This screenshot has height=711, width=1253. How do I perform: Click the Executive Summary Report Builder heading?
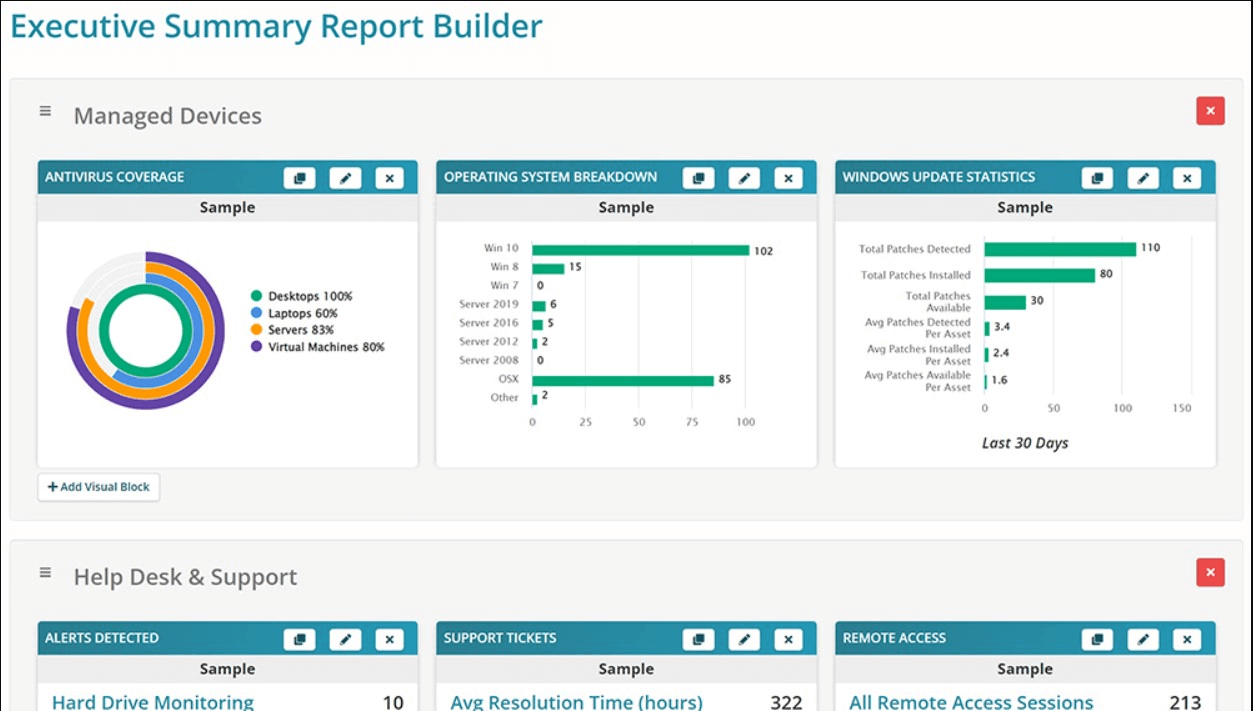coord(277,26)
